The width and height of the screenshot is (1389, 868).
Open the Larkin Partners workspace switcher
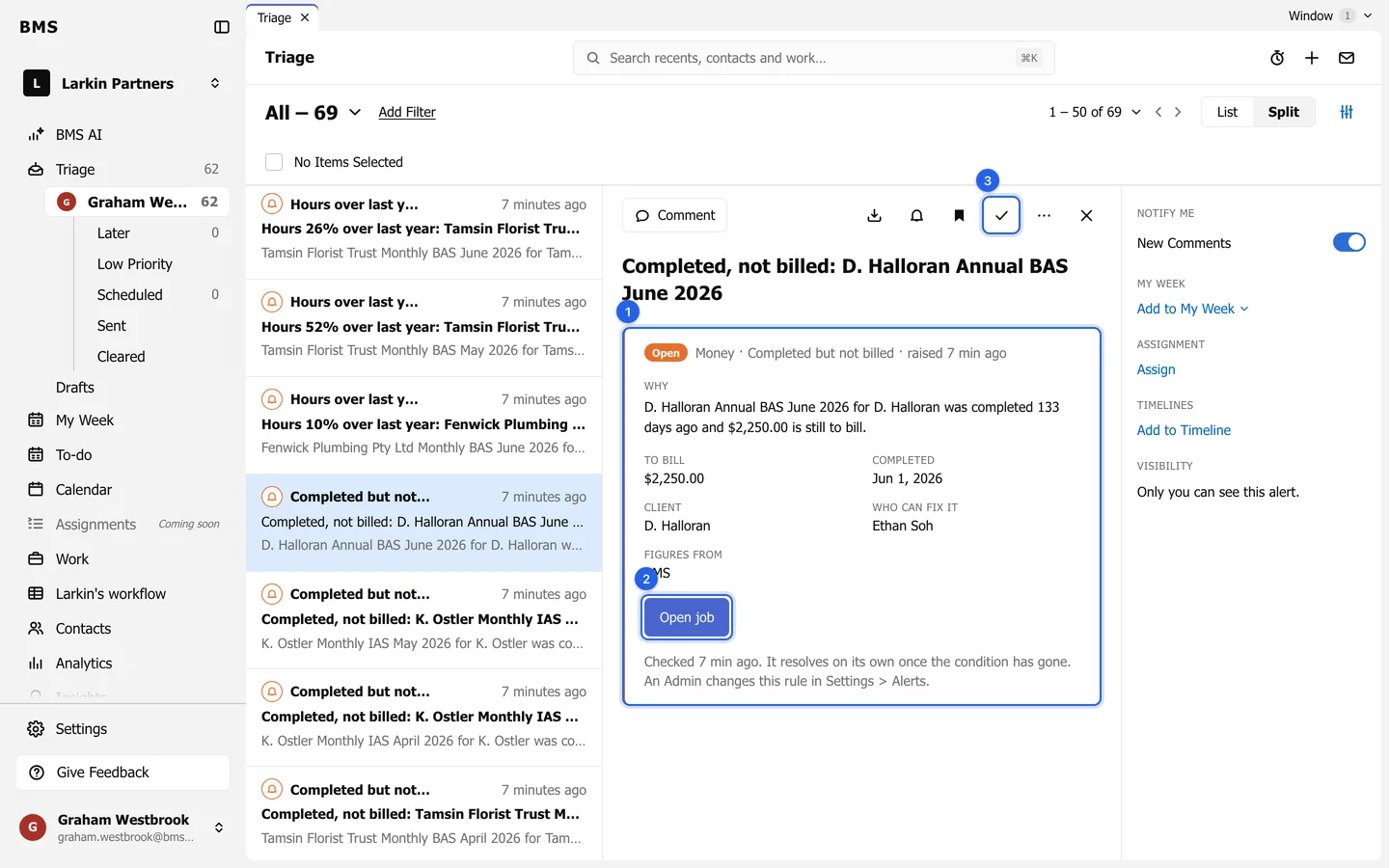click(123, 83)
